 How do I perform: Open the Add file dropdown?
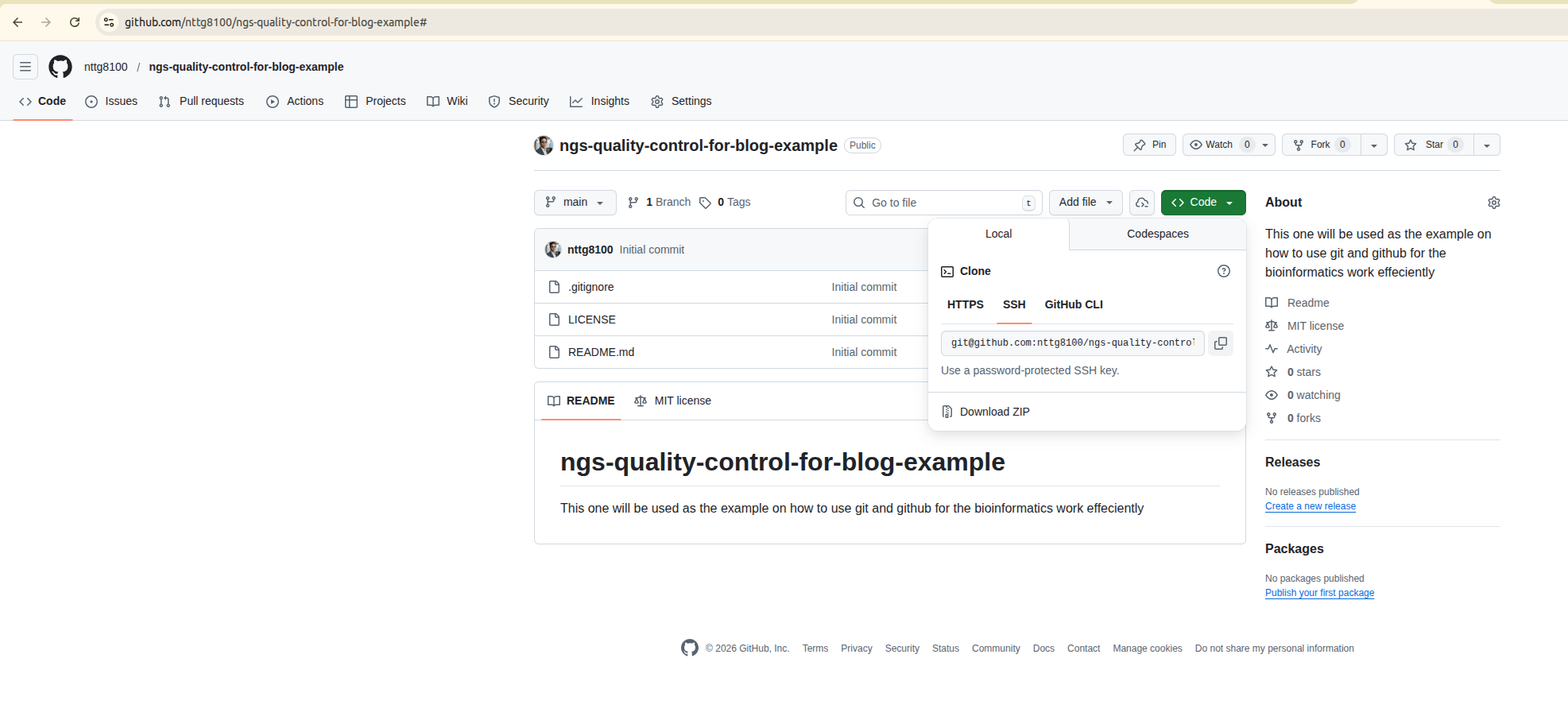tap(1085, 203)
